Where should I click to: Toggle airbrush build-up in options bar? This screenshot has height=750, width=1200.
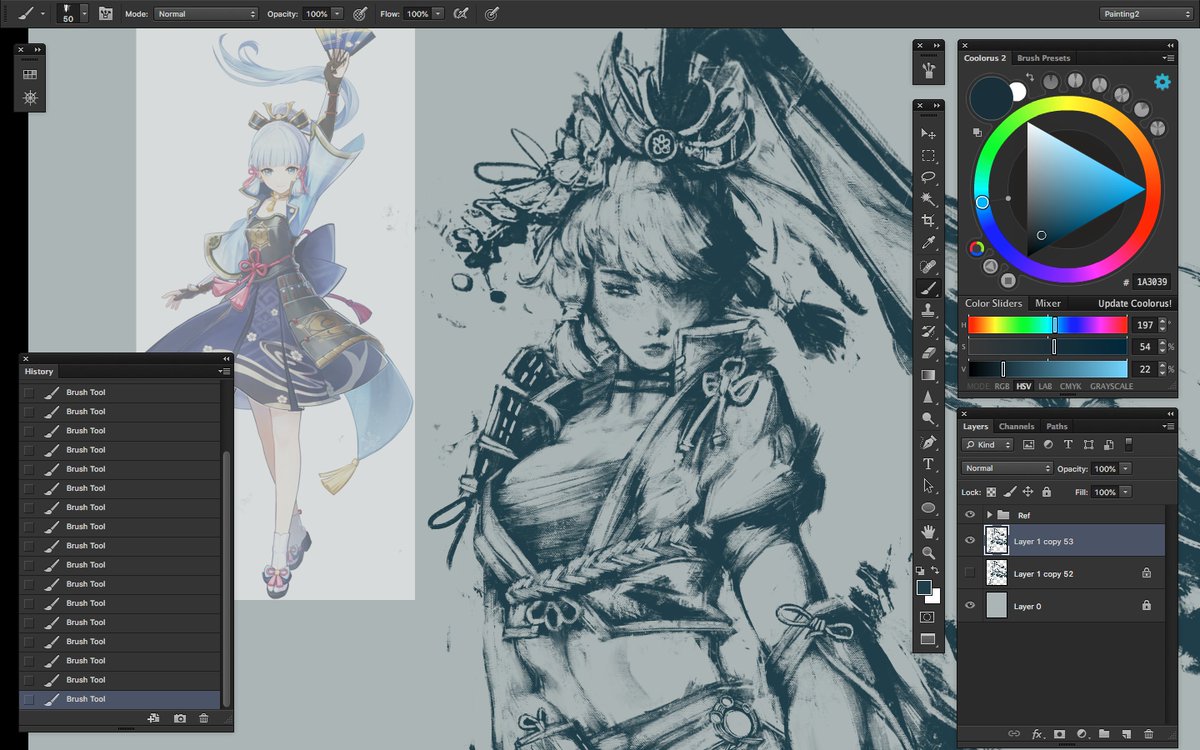click(x=459, y=14)
